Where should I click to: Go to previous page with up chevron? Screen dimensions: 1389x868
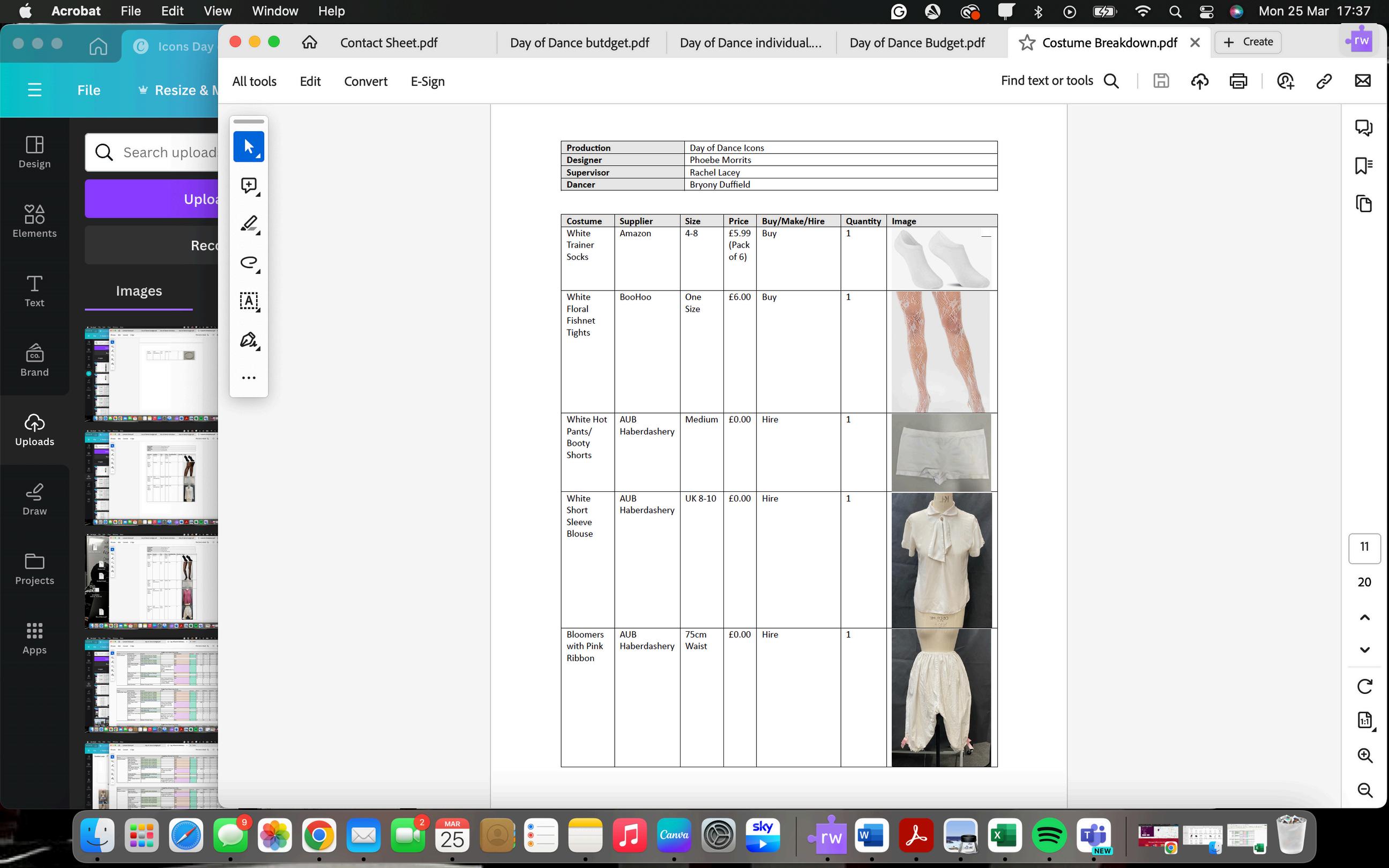pos(1364,618)
